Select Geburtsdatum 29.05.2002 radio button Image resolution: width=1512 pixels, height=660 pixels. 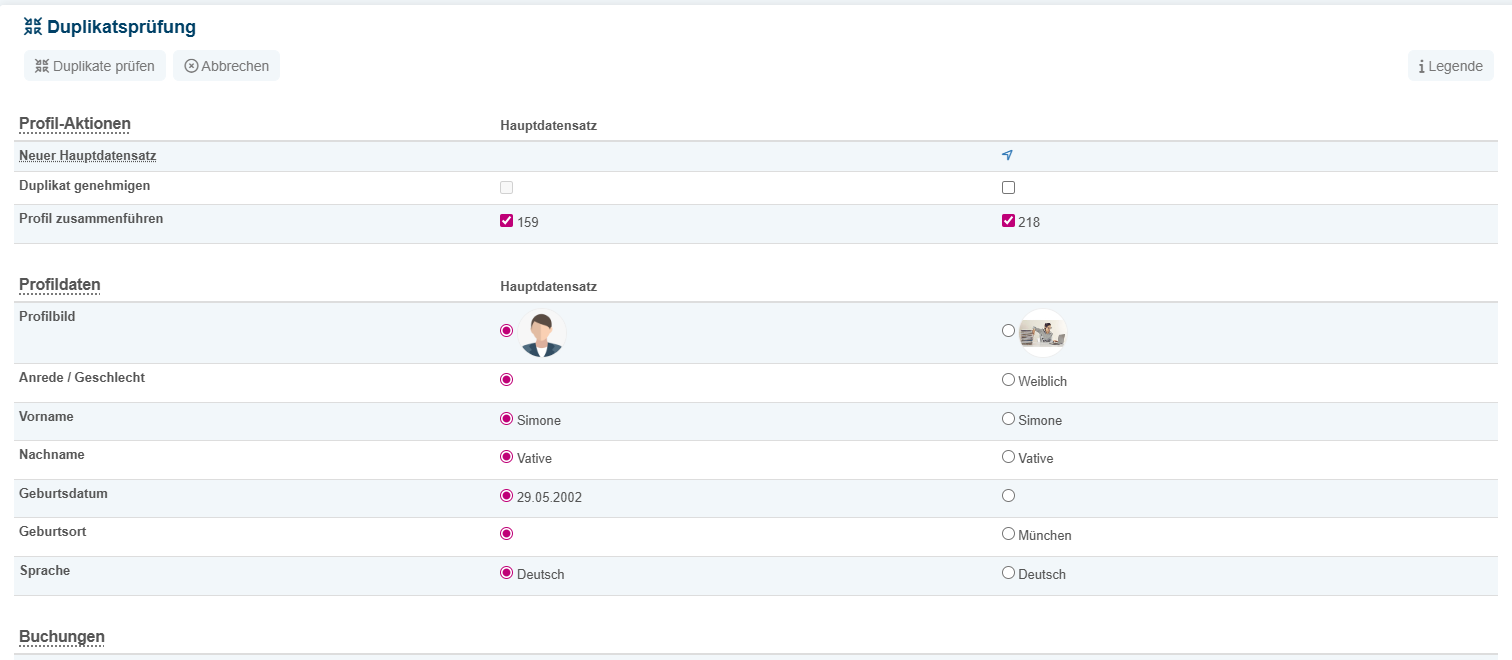pos(506,495)
